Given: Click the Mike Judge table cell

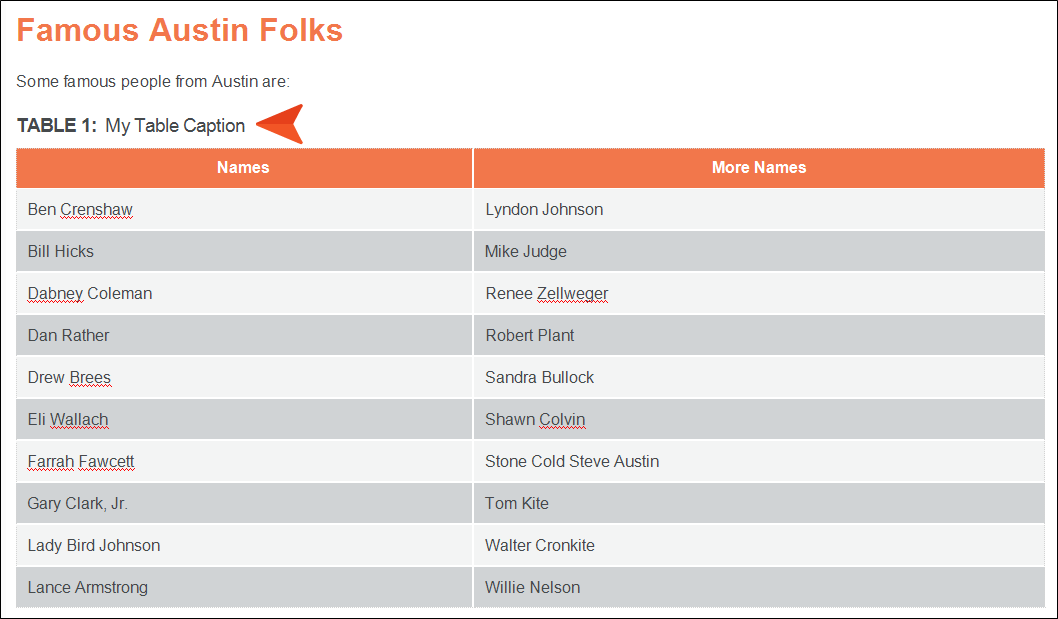Looking at the screenshot, I should point(759,251).
